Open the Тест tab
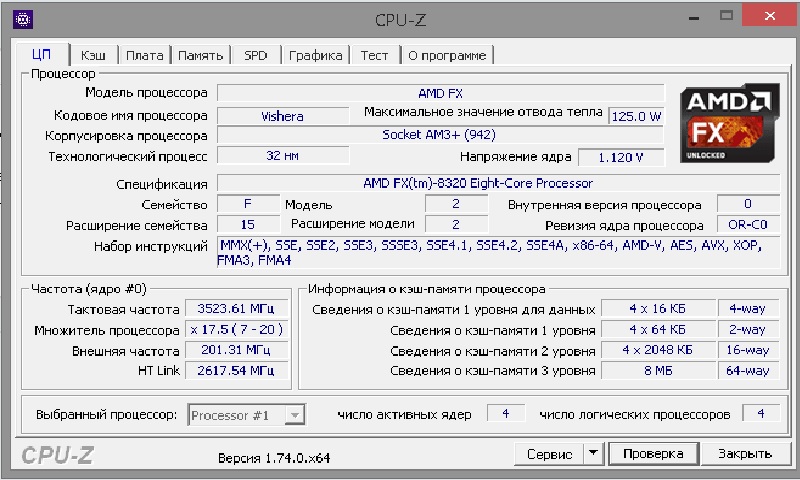The image size is (800, 480). [x=374, y=56]
